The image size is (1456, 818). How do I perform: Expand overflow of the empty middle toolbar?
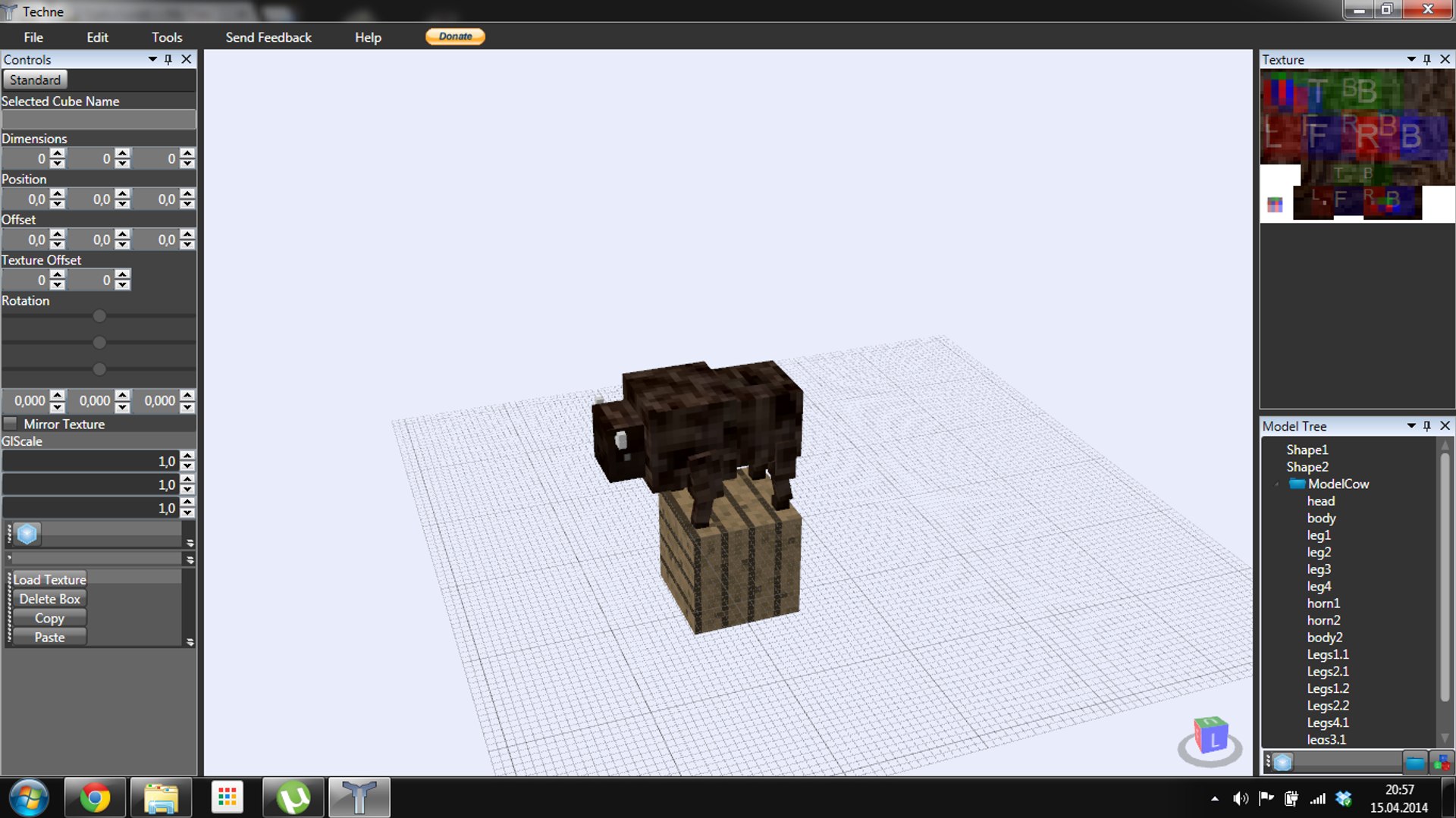pos(190,559)
